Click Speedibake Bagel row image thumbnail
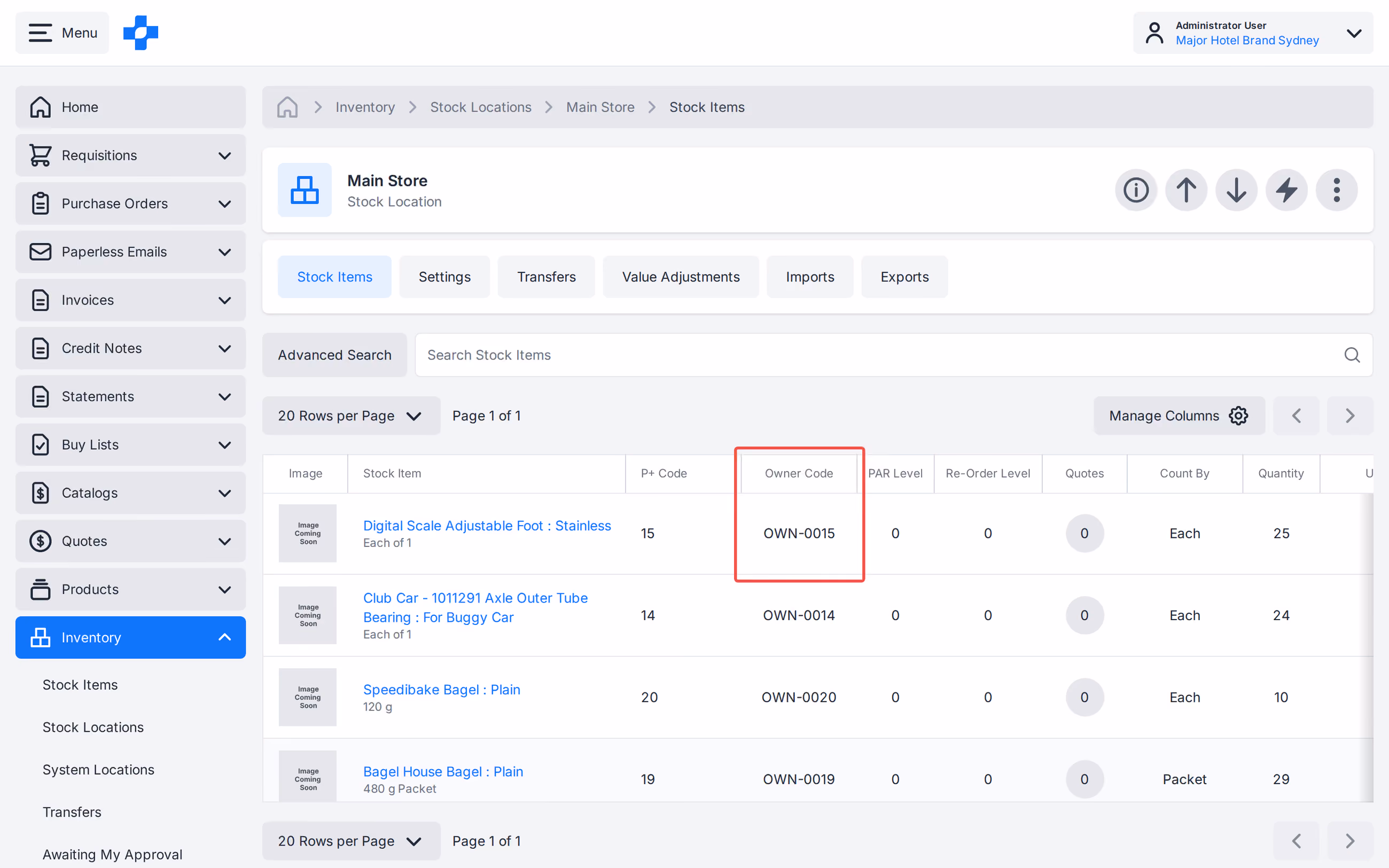This screenshot has width=1389, height=868. click(x=308, y=697)
